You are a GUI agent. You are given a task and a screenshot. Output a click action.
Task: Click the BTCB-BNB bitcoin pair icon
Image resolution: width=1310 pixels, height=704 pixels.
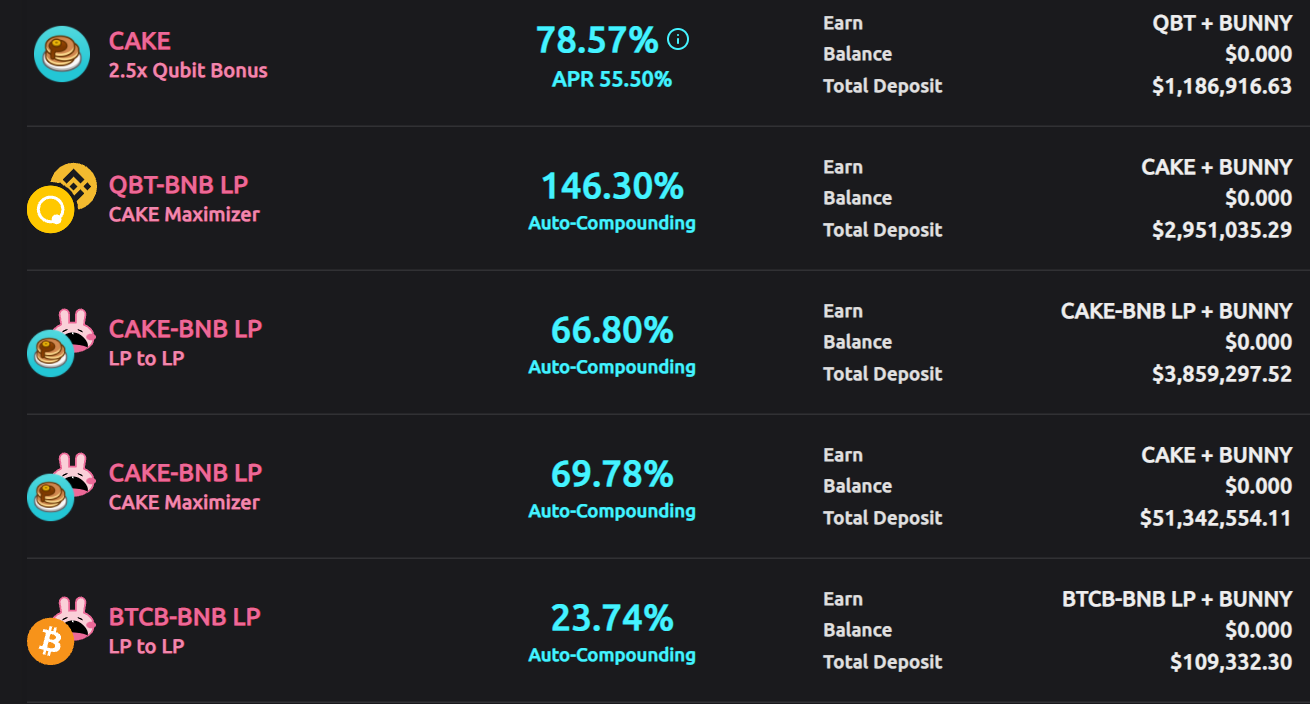[61, 630]
